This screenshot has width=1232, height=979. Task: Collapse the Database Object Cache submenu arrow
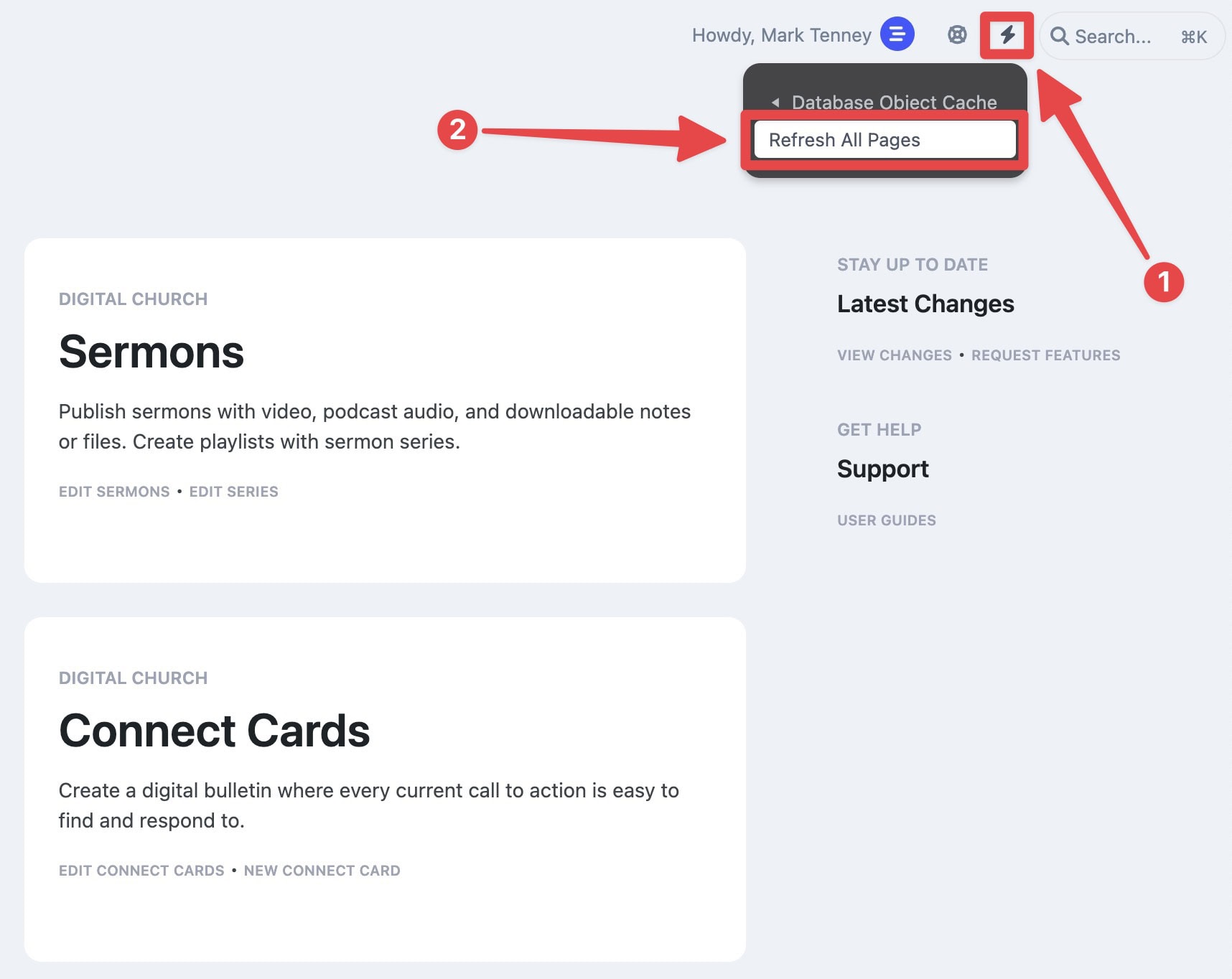[x=775, y=103]
